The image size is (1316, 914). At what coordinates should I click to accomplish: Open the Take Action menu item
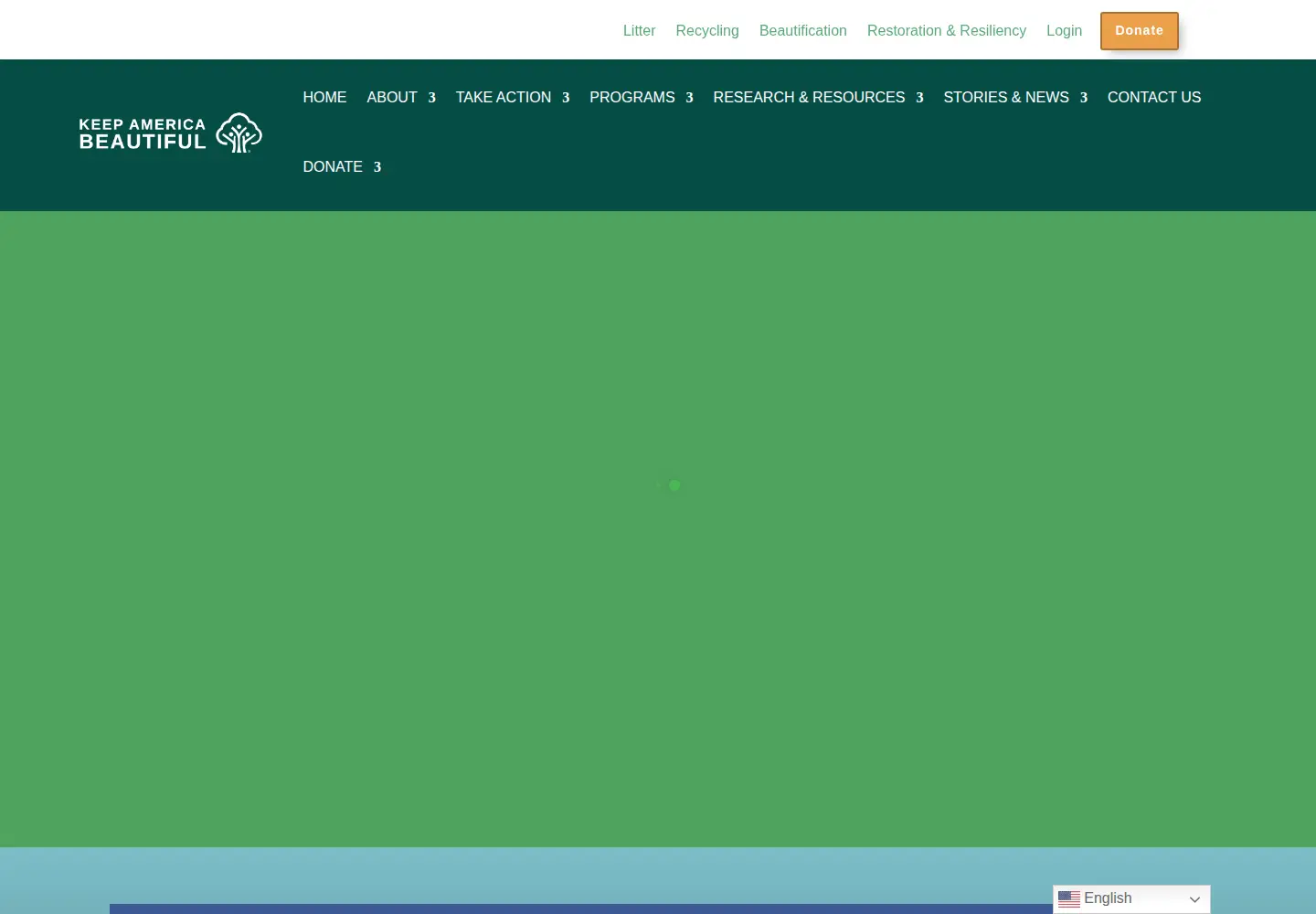coord(504,97)
